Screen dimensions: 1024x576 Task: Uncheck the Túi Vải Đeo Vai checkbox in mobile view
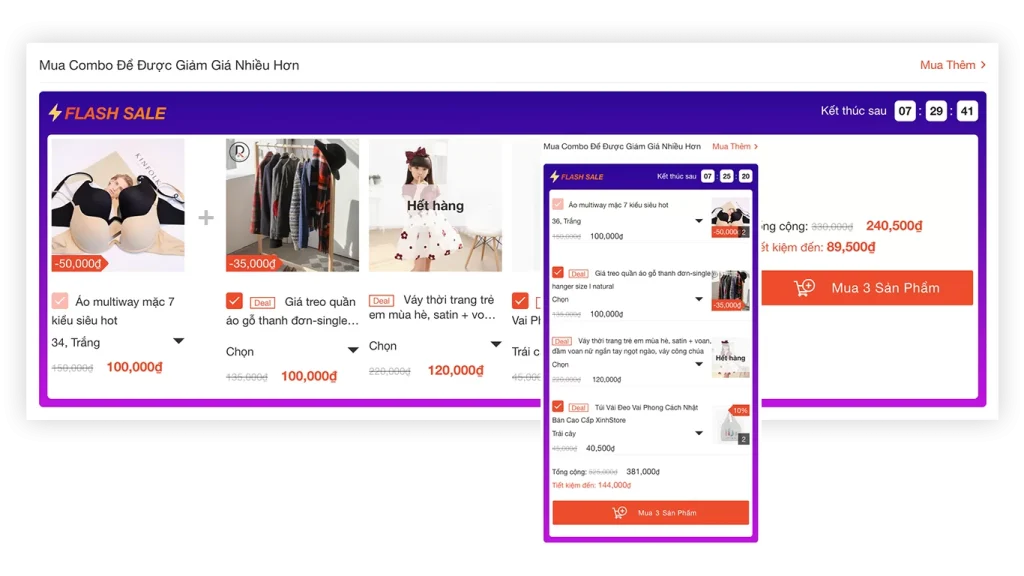(558, 407)
